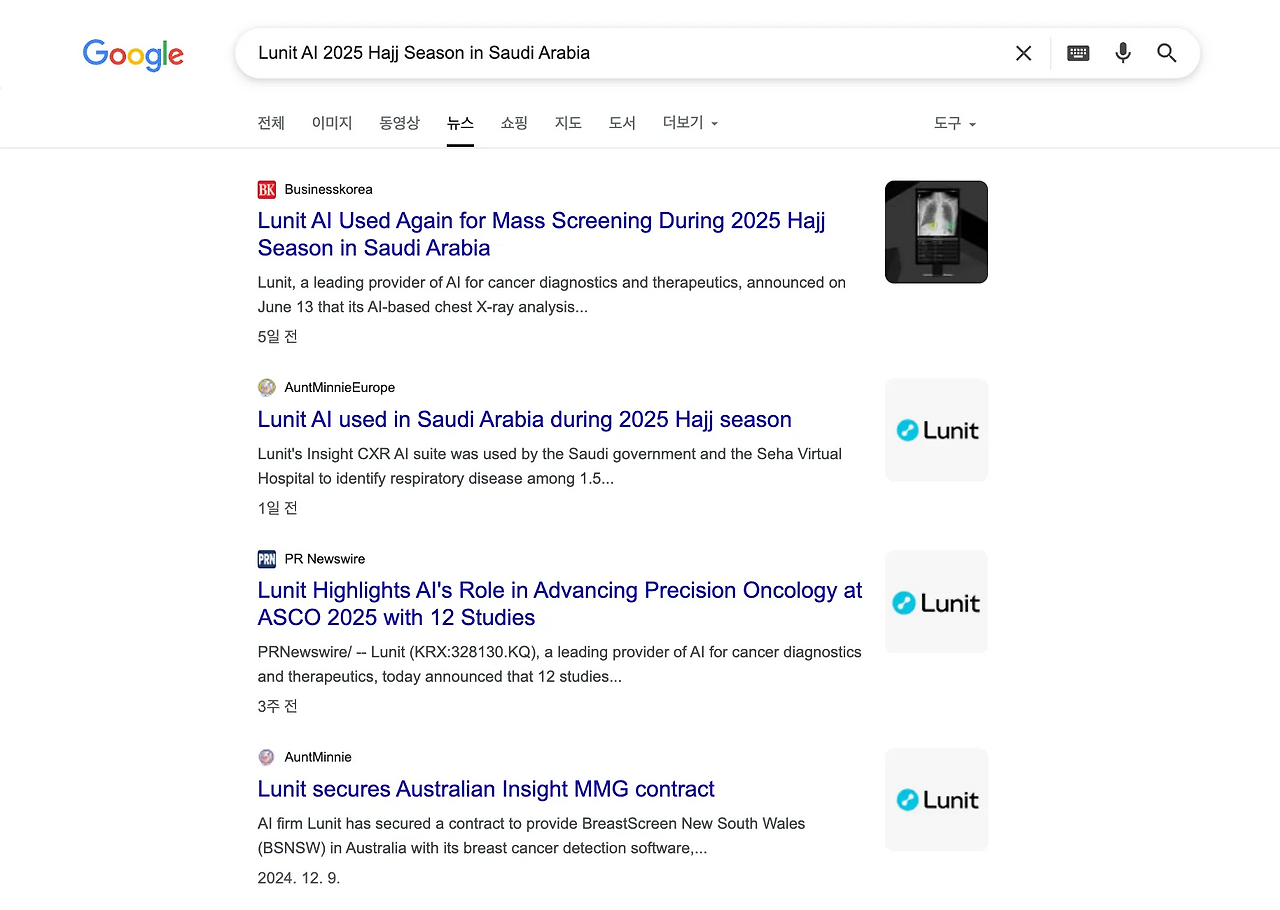This screenshot has height=910, width=1280.
Task: Click the '5일 전' timestamp
Action: coord(278,337)
